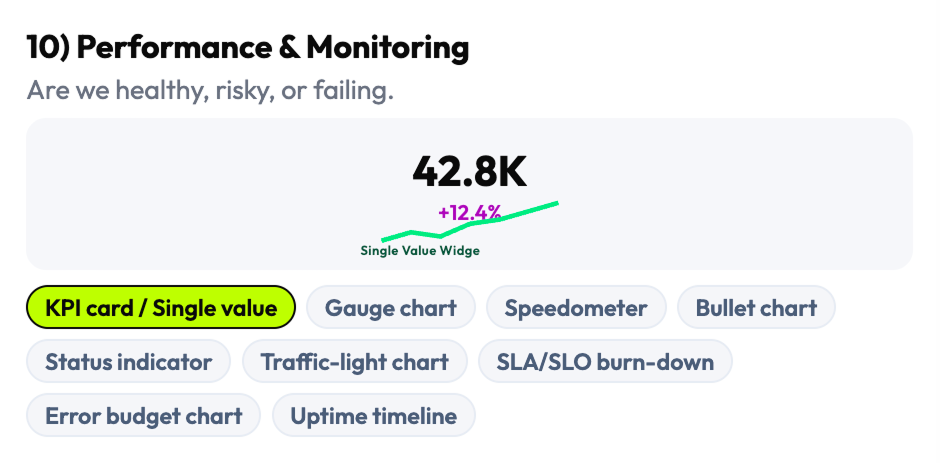Click the left starting tip of the sparkline
This screenshot has width=940, height=463.
point(385,240)
